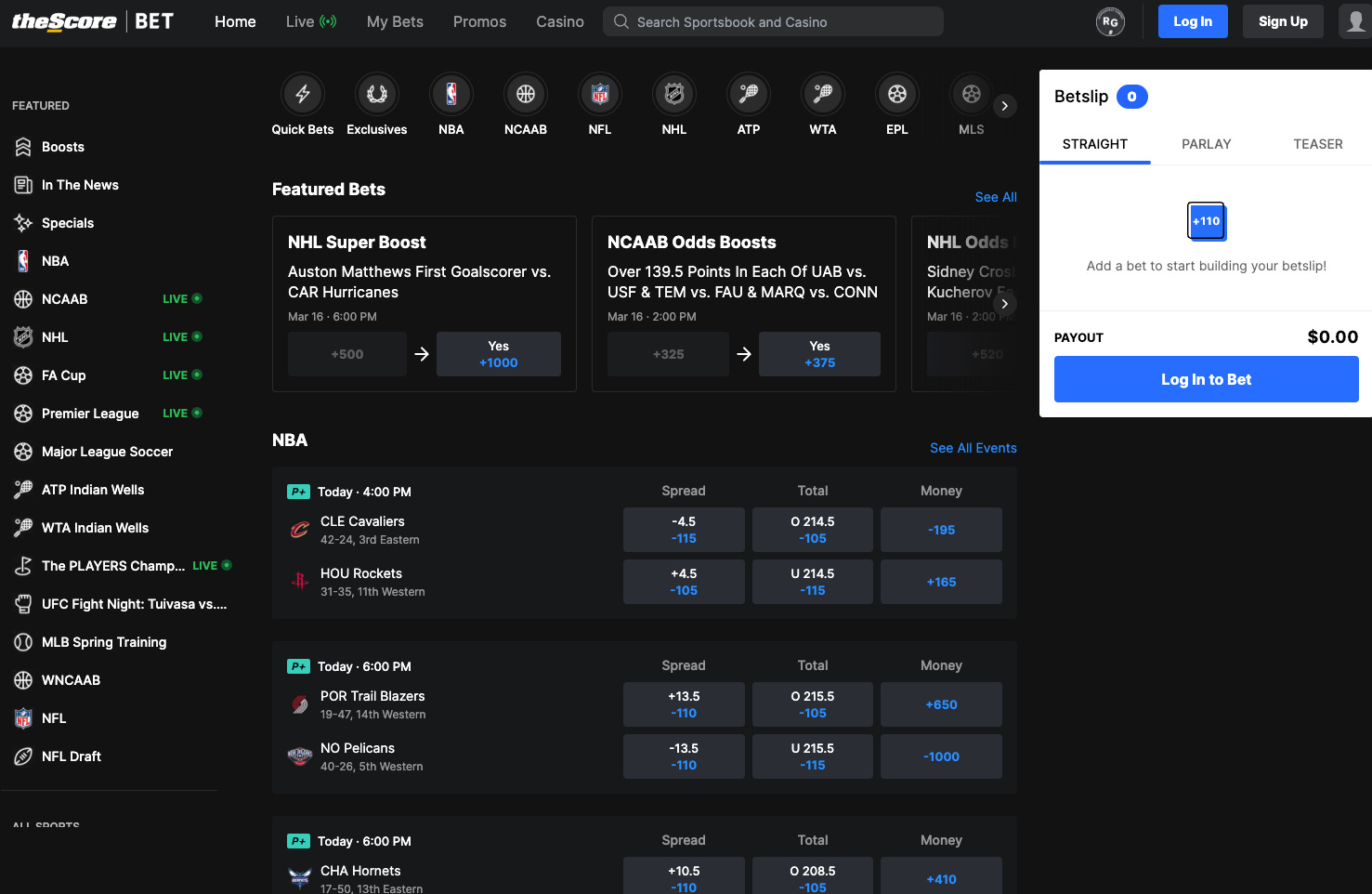Open the user profile avatar icon

click(x=1355, y=21)
